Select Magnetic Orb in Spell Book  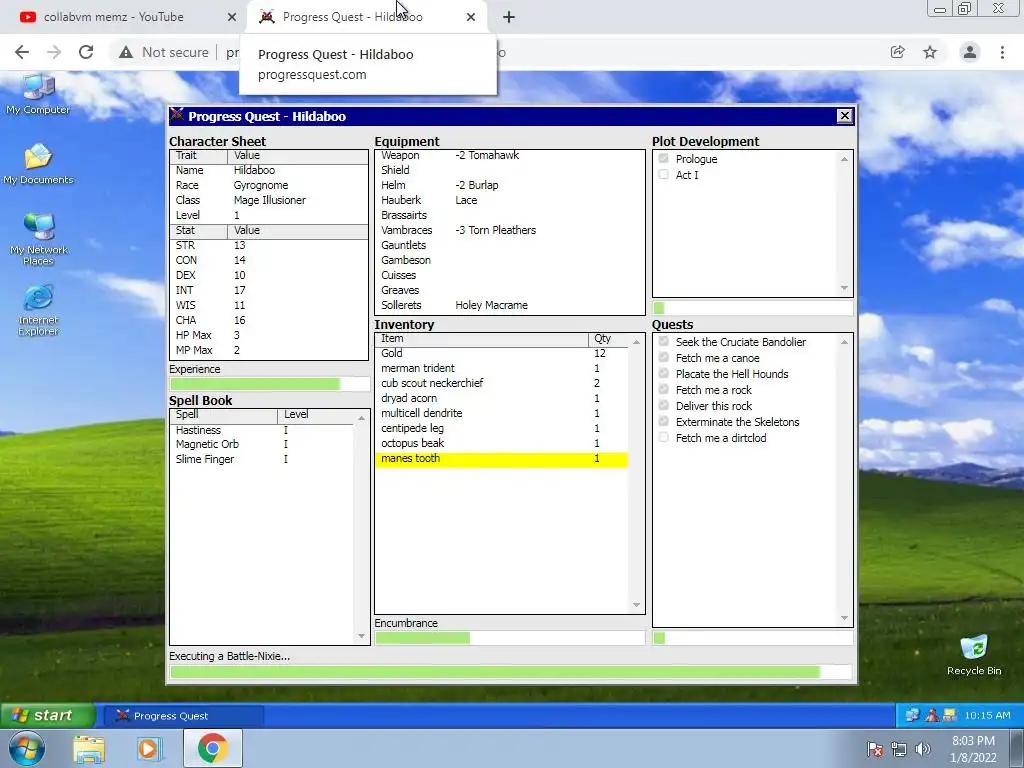point(262,444)
